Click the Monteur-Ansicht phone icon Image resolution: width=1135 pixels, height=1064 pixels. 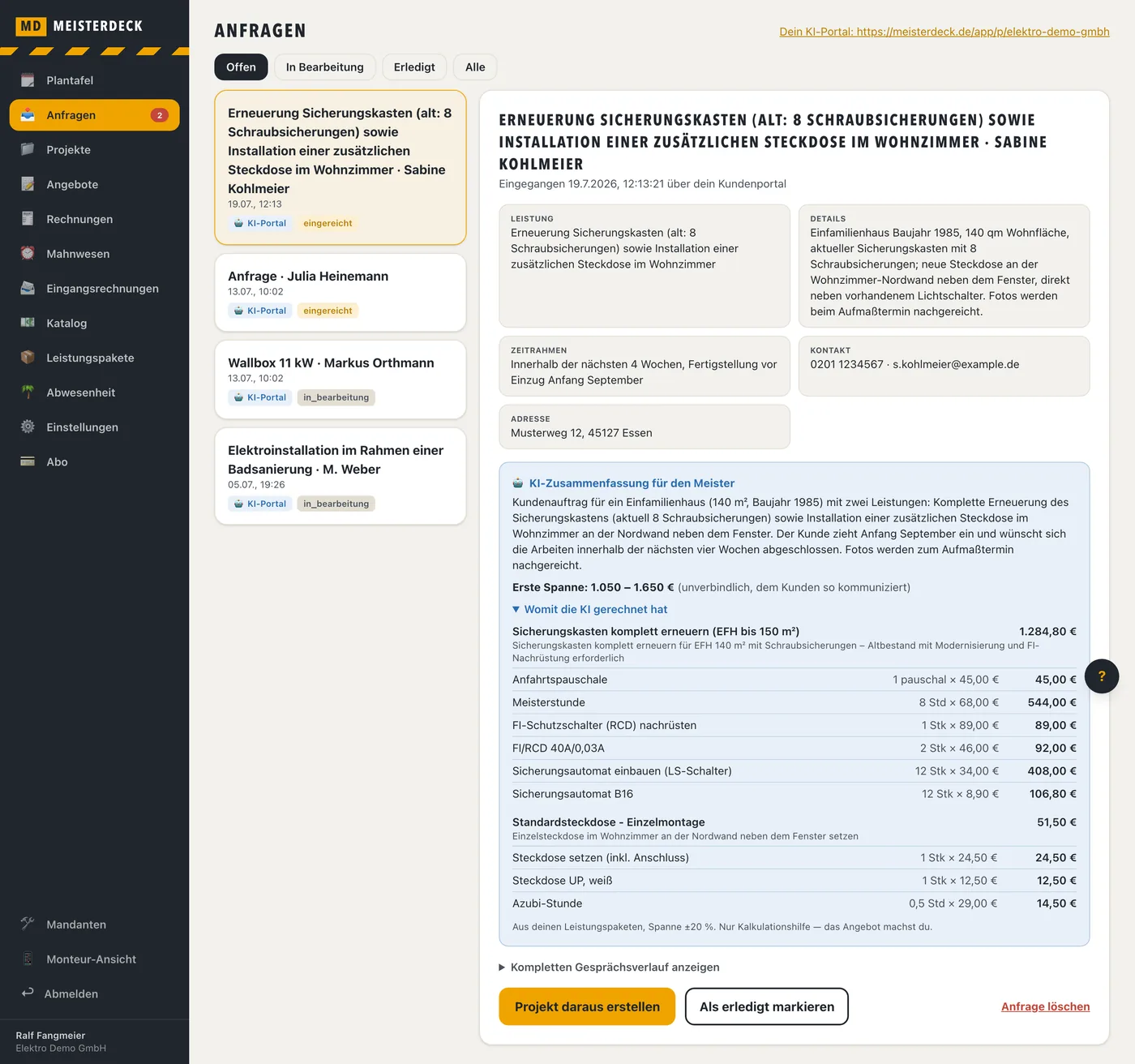(x=28, y=959)
